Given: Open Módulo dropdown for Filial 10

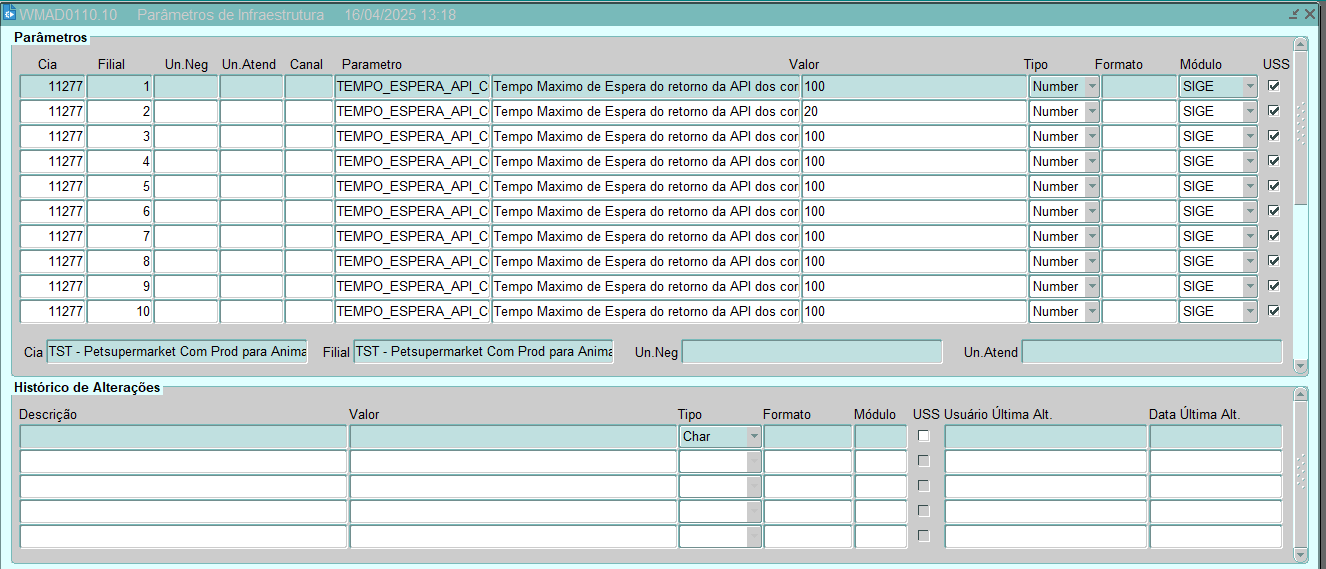Looking at the screenshot, I should click(1249, 312).
